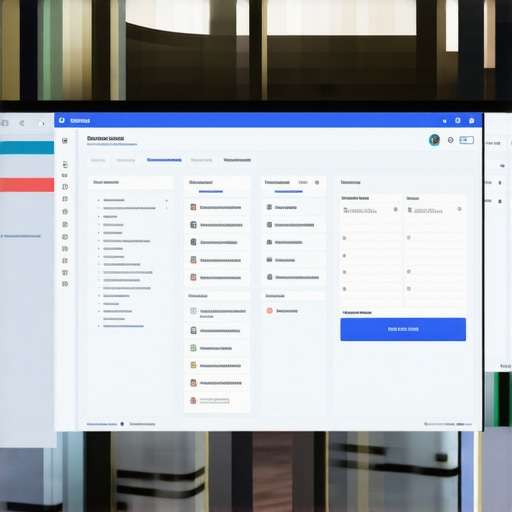This screenshot has width=512, height=512.
Task: Click the app logo in blue header bar
Action: (x=62, y=120)
